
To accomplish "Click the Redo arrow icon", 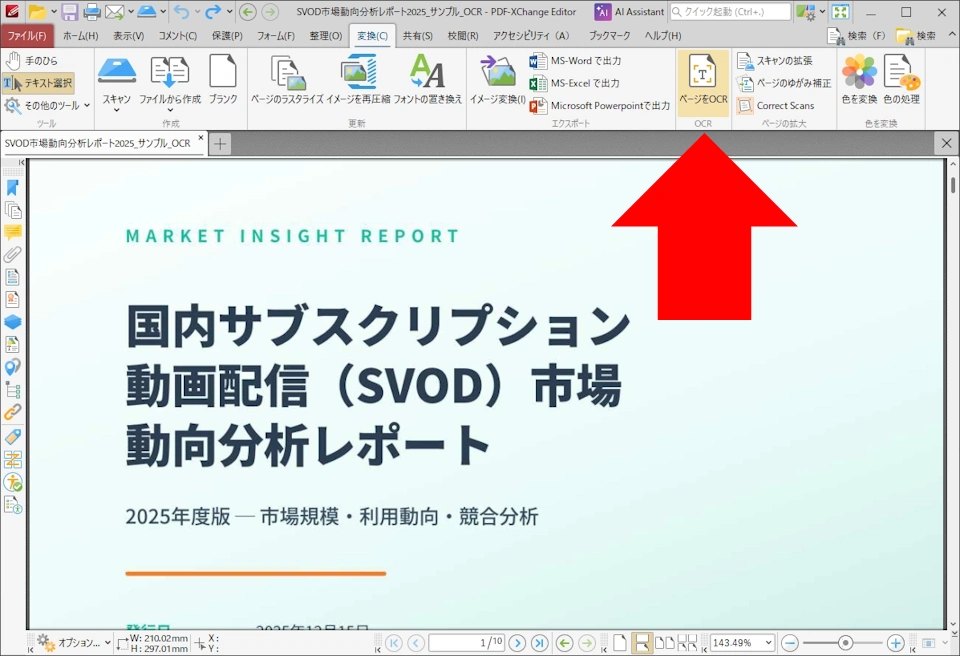I will point(213,11).
